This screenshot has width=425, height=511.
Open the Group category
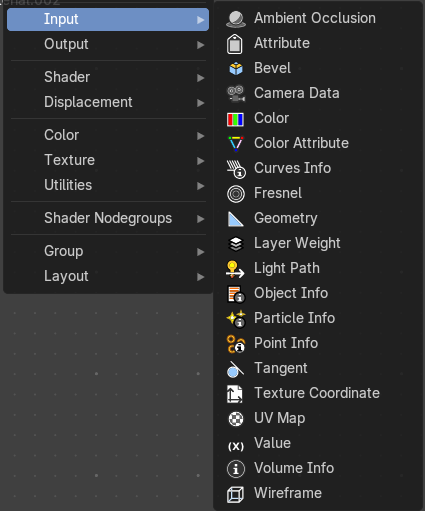click(108, 251)
